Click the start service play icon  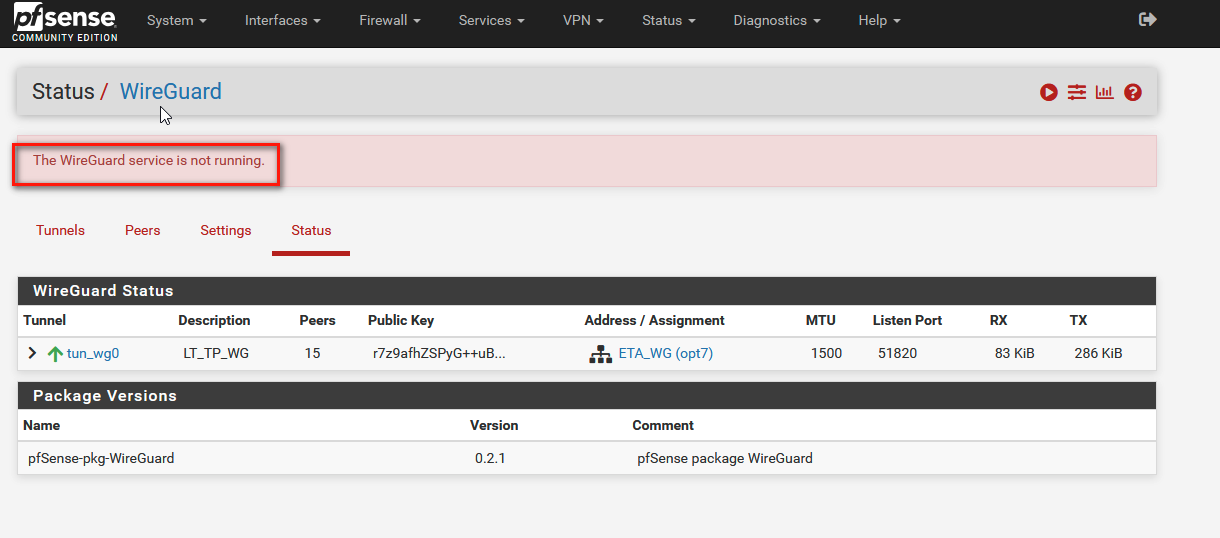[1048, 93]
